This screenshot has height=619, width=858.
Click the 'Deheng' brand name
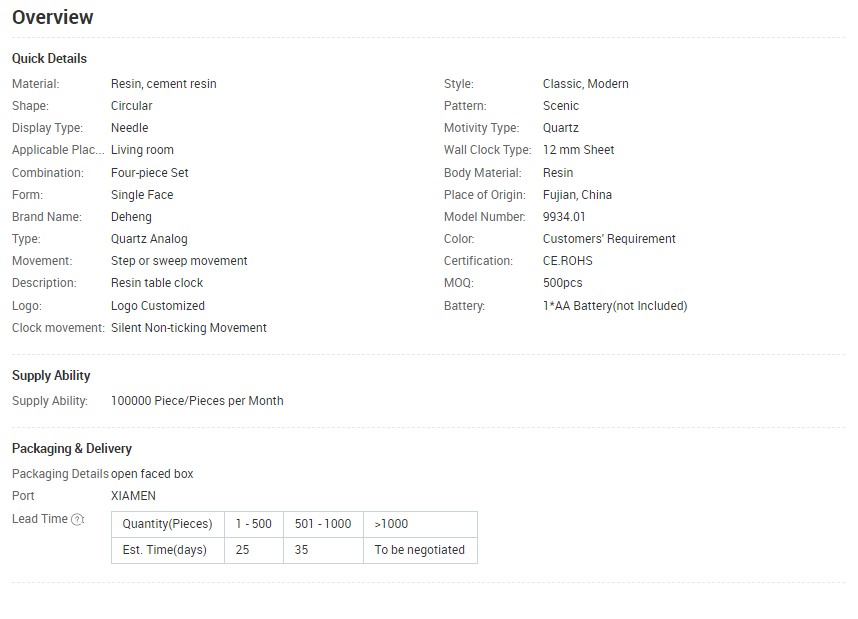tap(131, 217)
